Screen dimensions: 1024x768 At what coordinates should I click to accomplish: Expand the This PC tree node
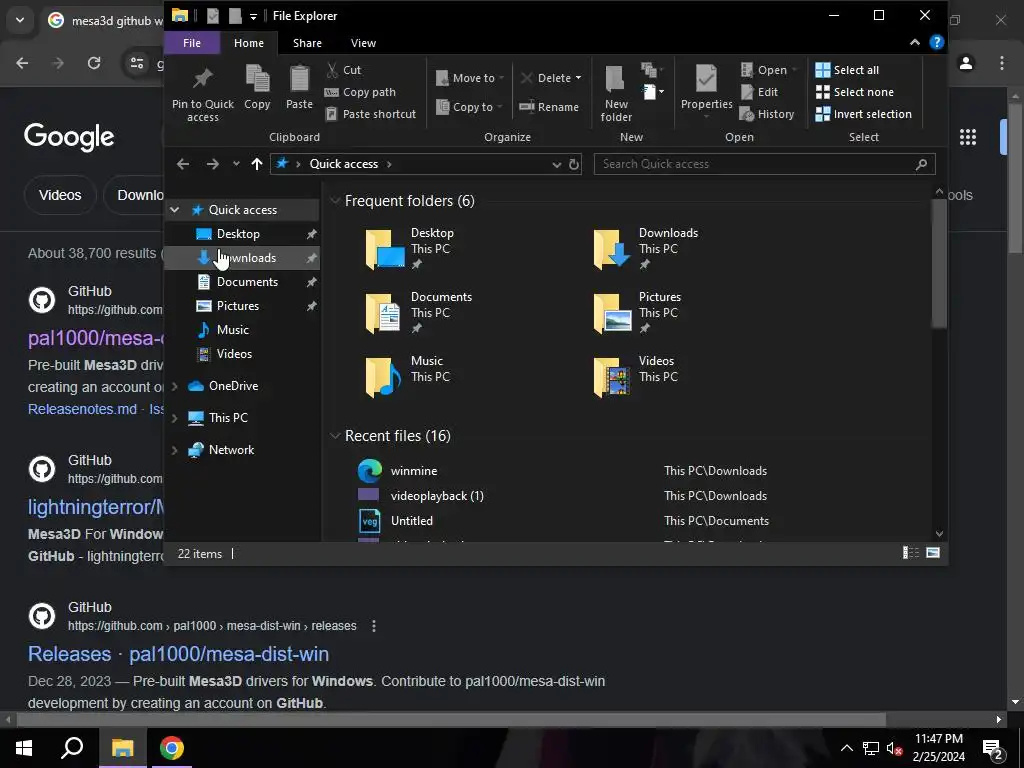pos(174,418)
